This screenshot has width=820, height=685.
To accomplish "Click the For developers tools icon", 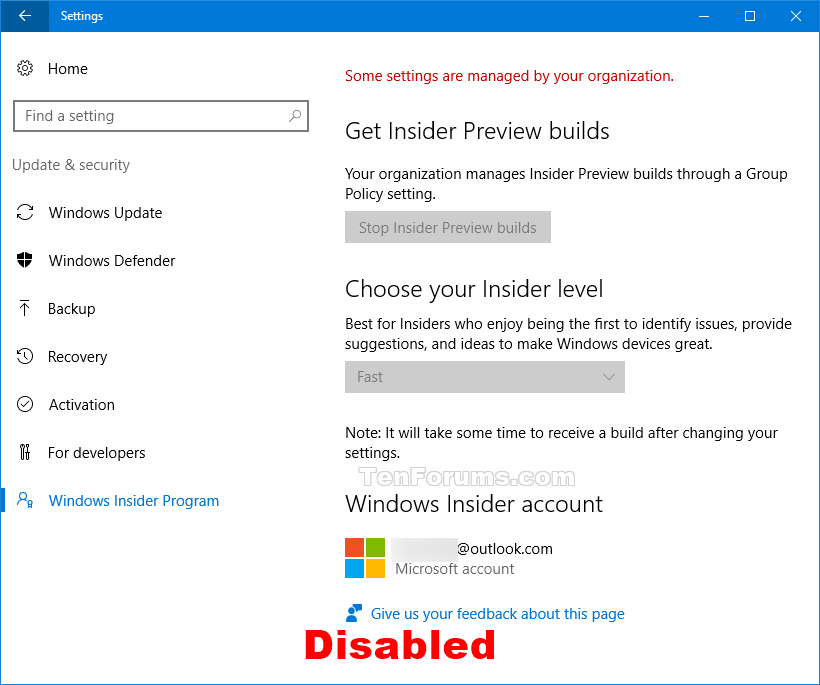I will [x=25, y=452].
